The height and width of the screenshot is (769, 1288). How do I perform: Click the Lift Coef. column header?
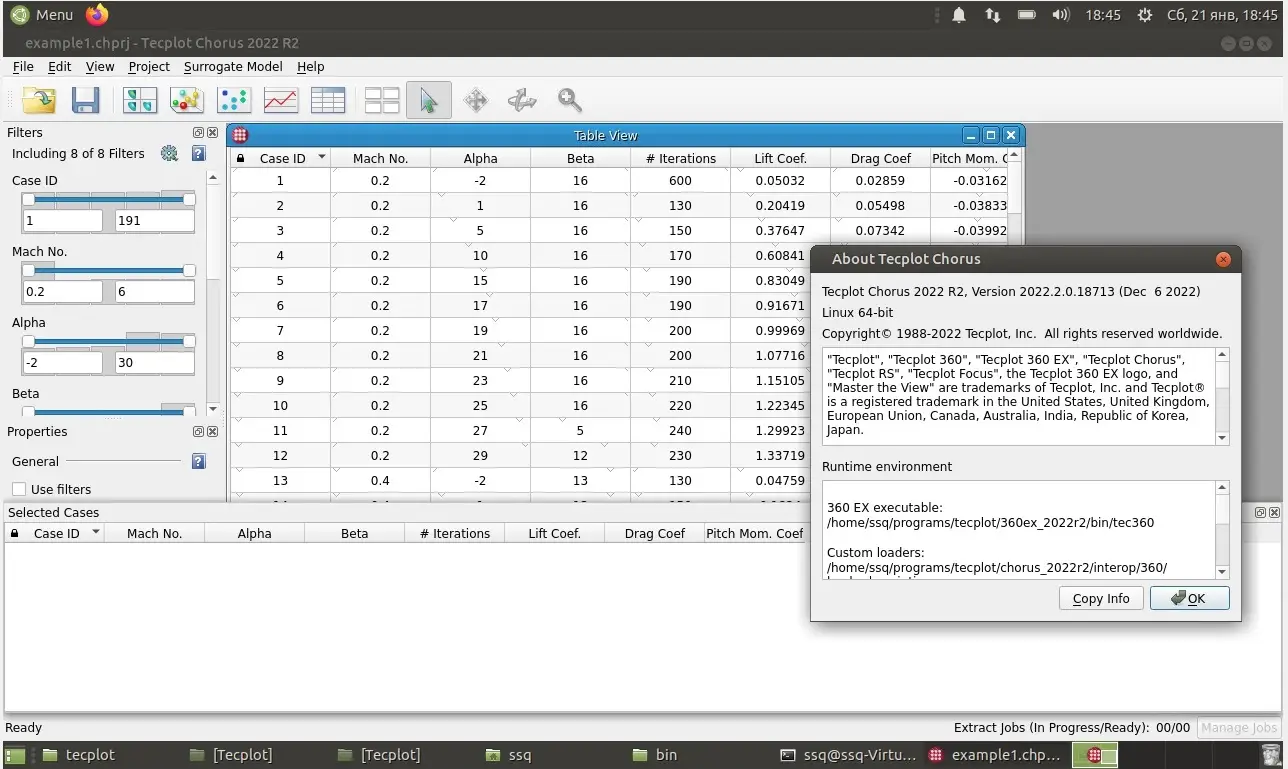pos(780,158)
